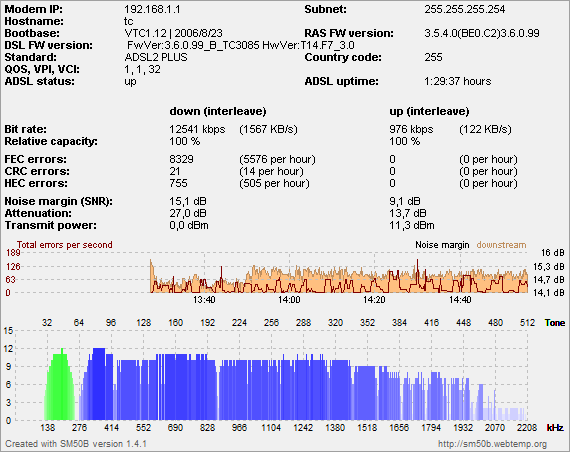Click the 2208 kHz frequency label

(x=526, y=428)
